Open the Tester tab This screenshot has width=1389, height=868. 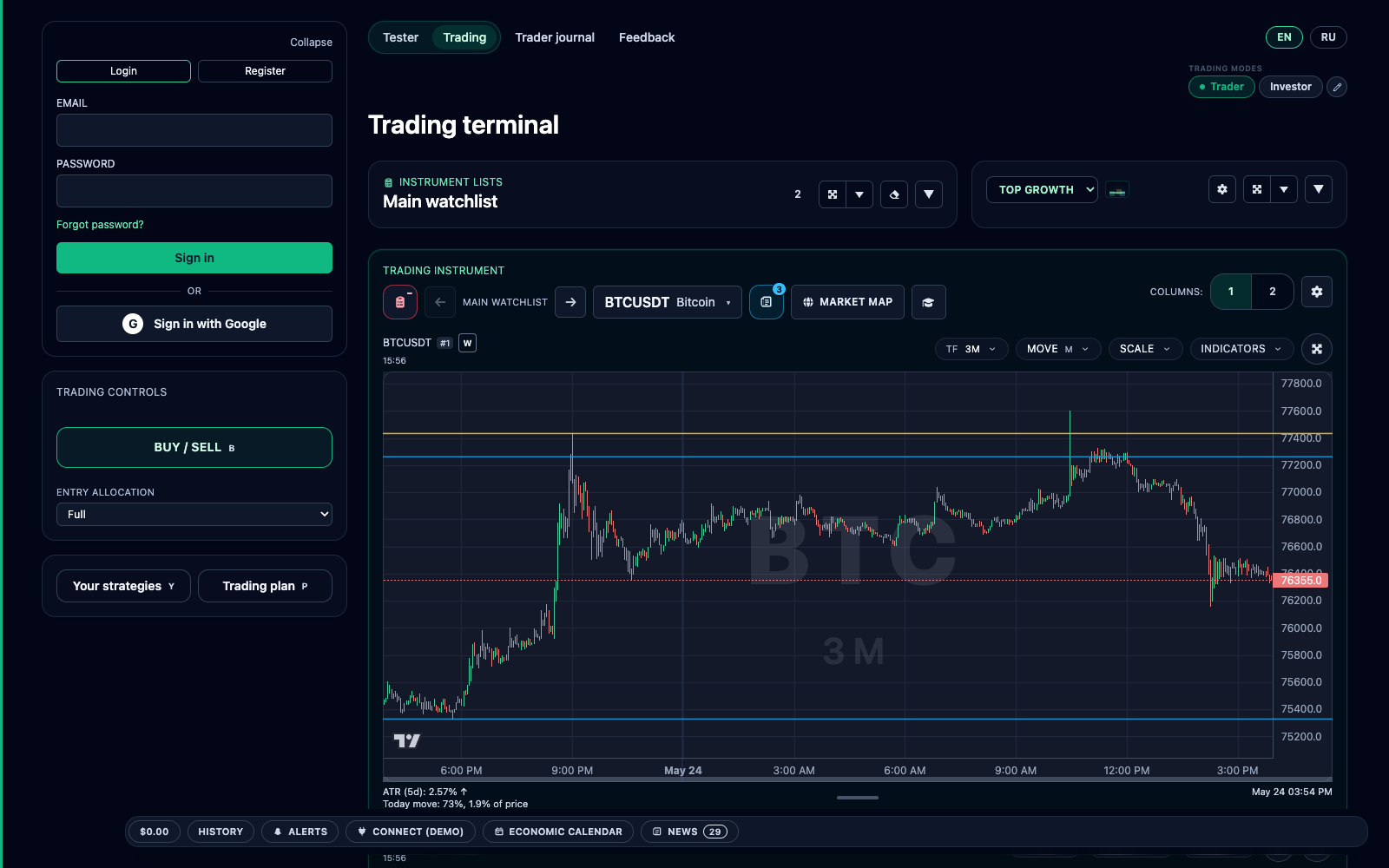coord(400,37)
